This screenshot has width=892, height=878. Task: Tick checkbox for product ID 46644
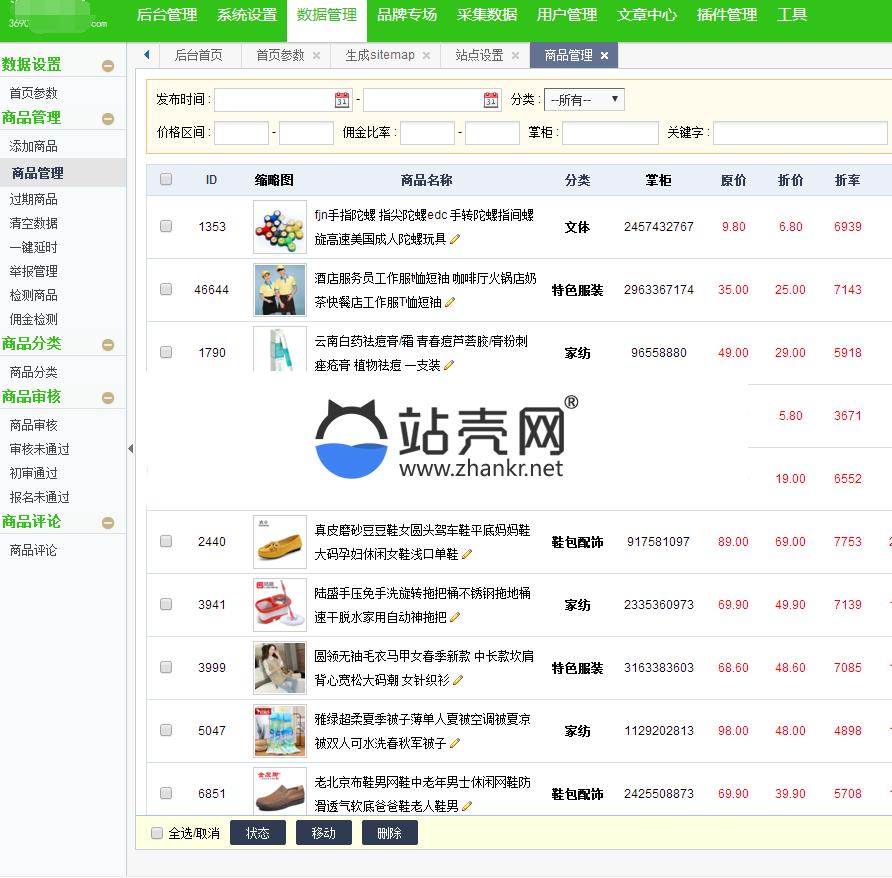click(x=166, y=289)
